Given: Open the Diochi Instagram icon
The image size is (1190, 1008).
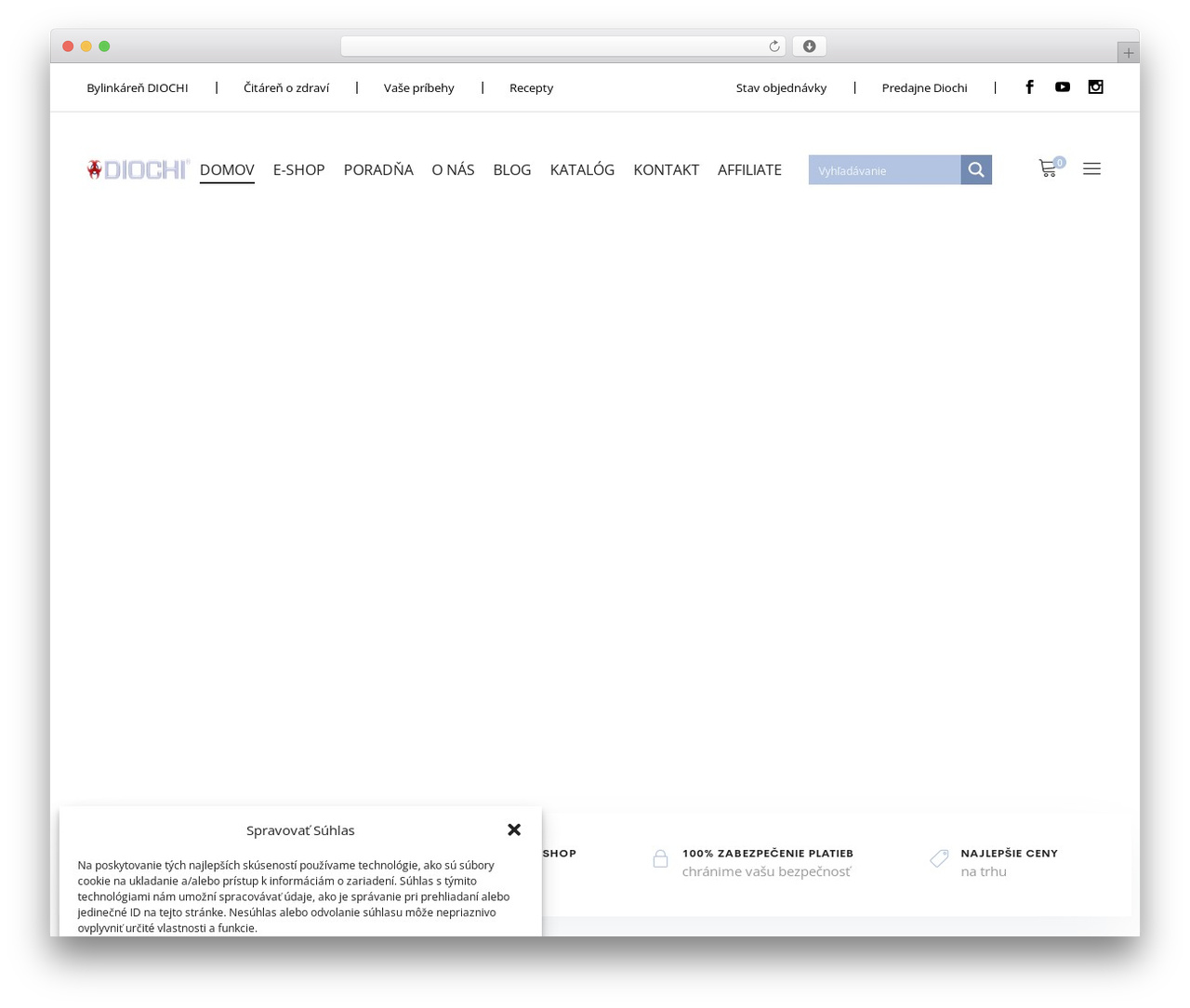Looking at the screenshot, I should coord(1096,87).
